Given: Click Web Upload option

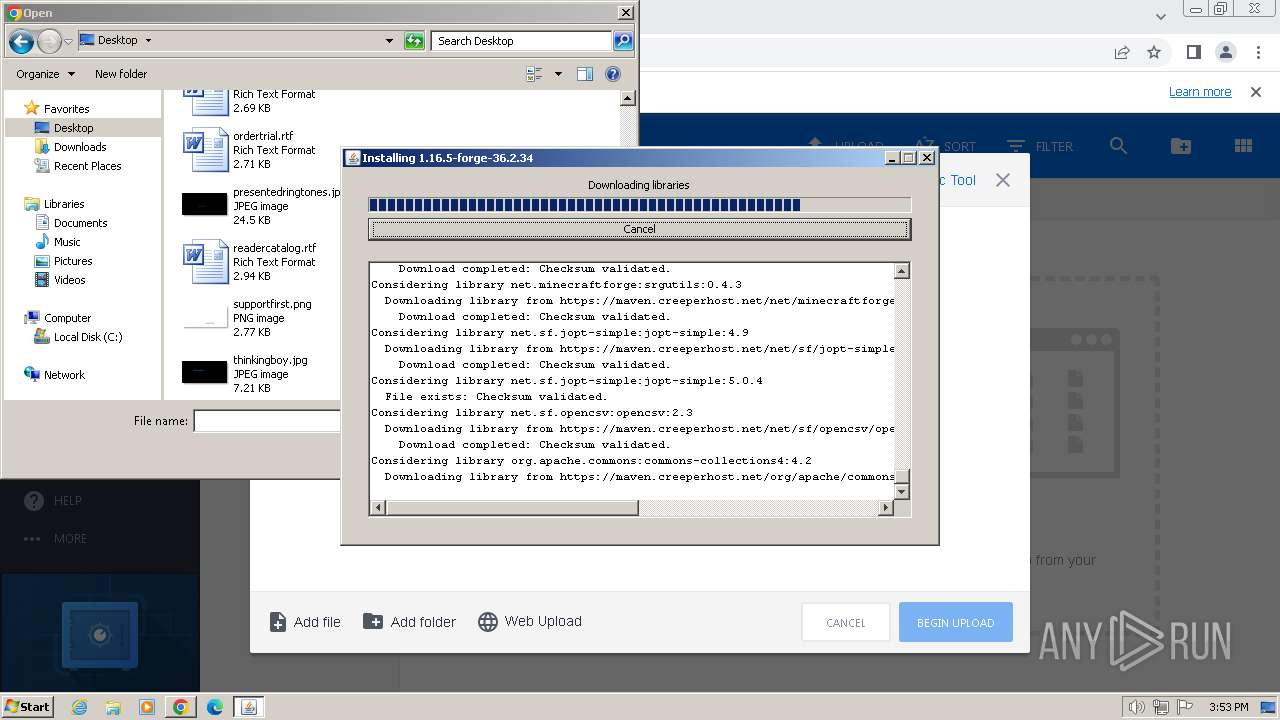Looking at the screenshot, I should (530, 622).
